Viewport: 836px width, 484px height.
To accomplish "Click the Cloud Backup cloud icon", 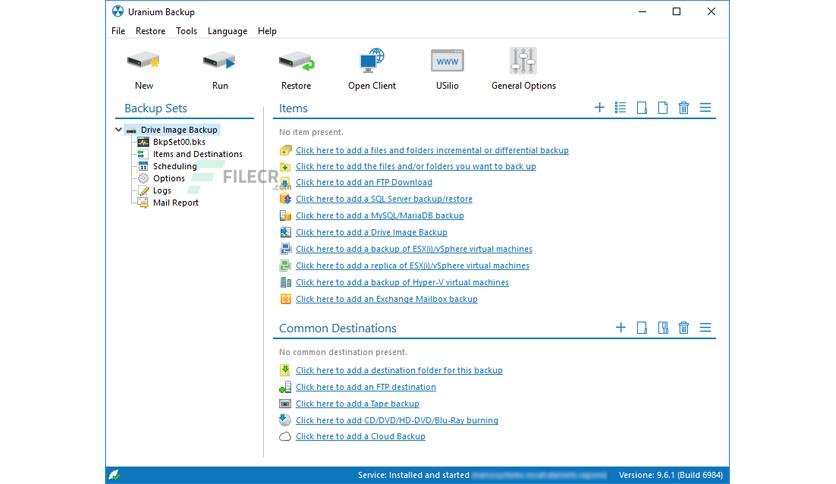I will 285,437.
